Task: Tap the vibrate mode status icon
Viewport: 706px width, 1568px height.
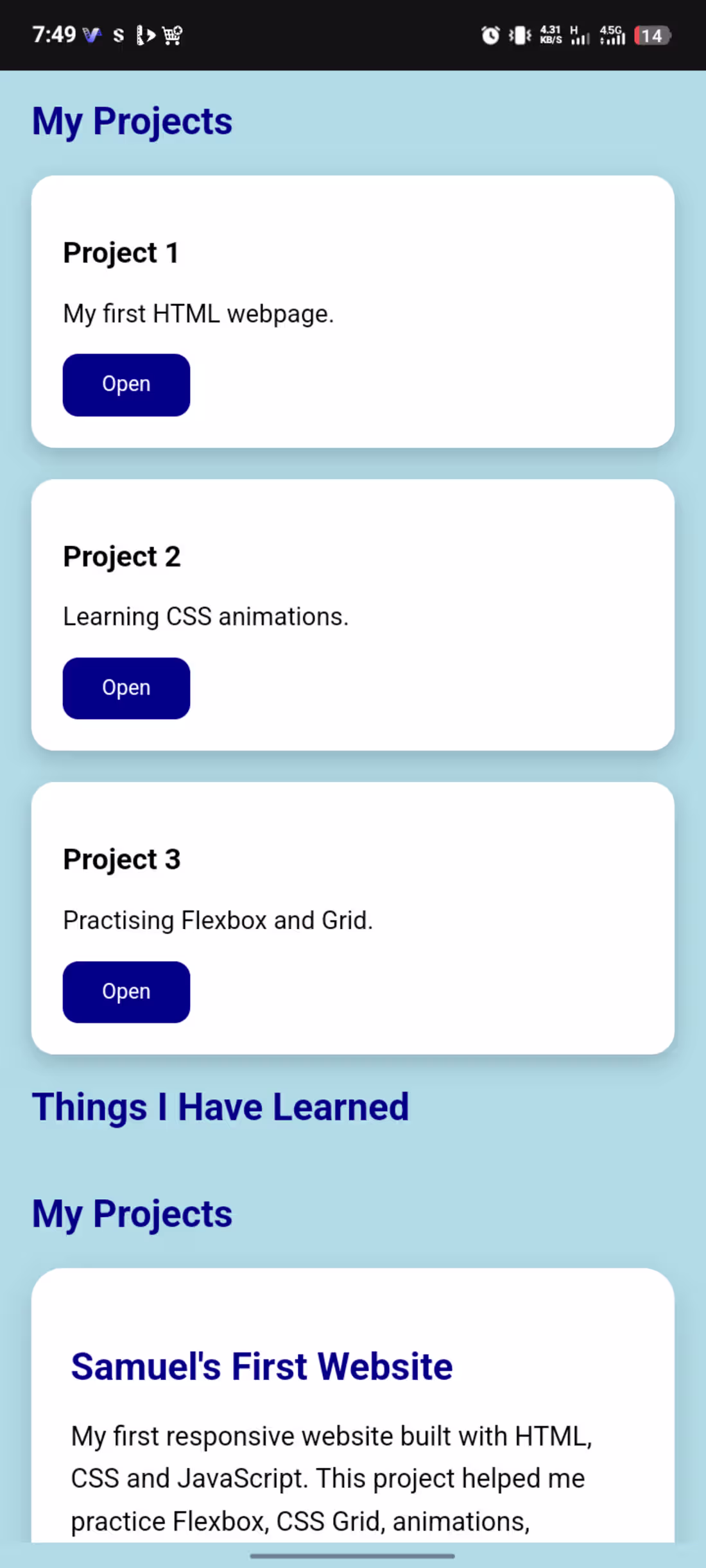Action: pyautogui.click(x=520, y=35)
